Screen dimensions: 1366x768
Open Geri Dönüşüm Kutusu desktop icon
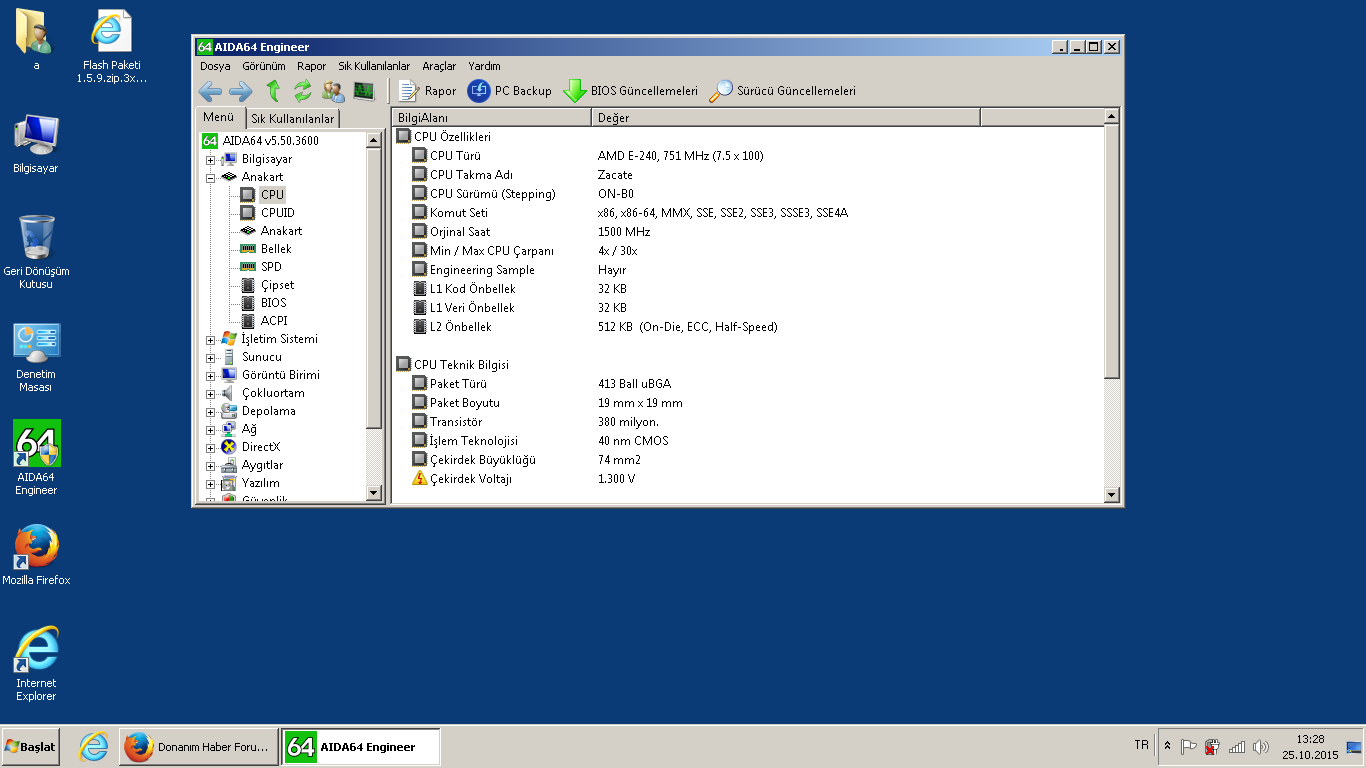(x=37, y=252)
